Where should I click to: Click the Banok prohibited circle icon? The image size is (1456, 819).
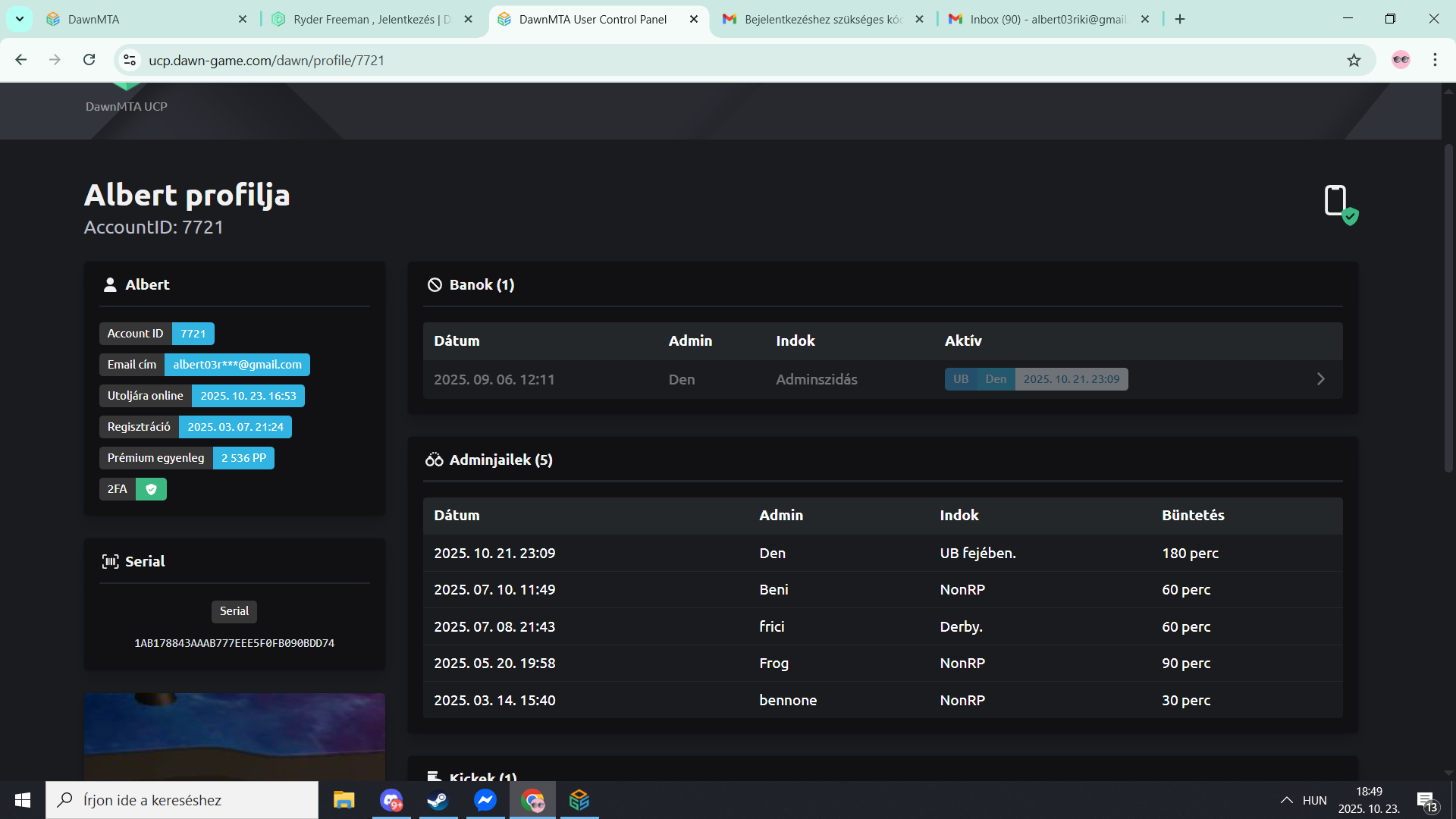[435, 285]
